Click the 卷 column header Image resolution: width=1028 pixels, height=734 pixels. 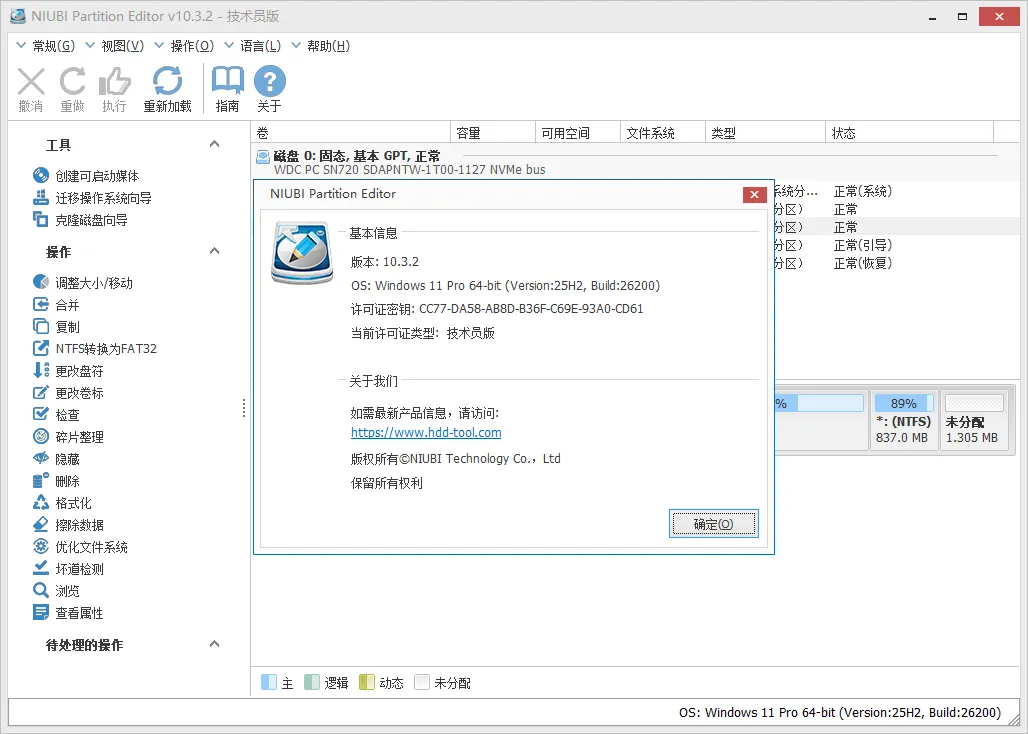(x=351, y=133)
